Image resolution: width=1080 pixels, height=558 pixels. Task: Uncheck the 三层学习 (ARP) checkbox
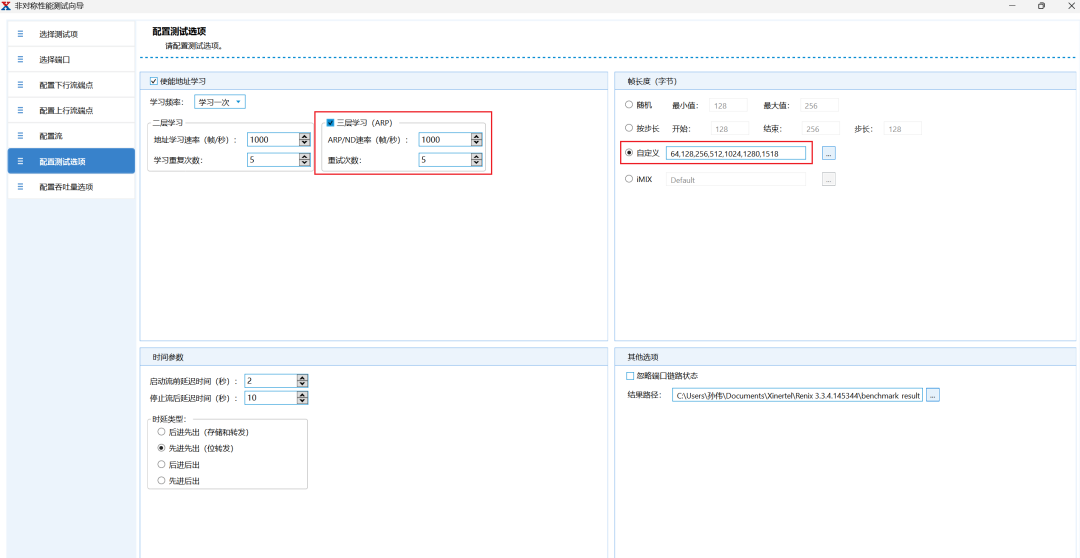tap(331, 123)
